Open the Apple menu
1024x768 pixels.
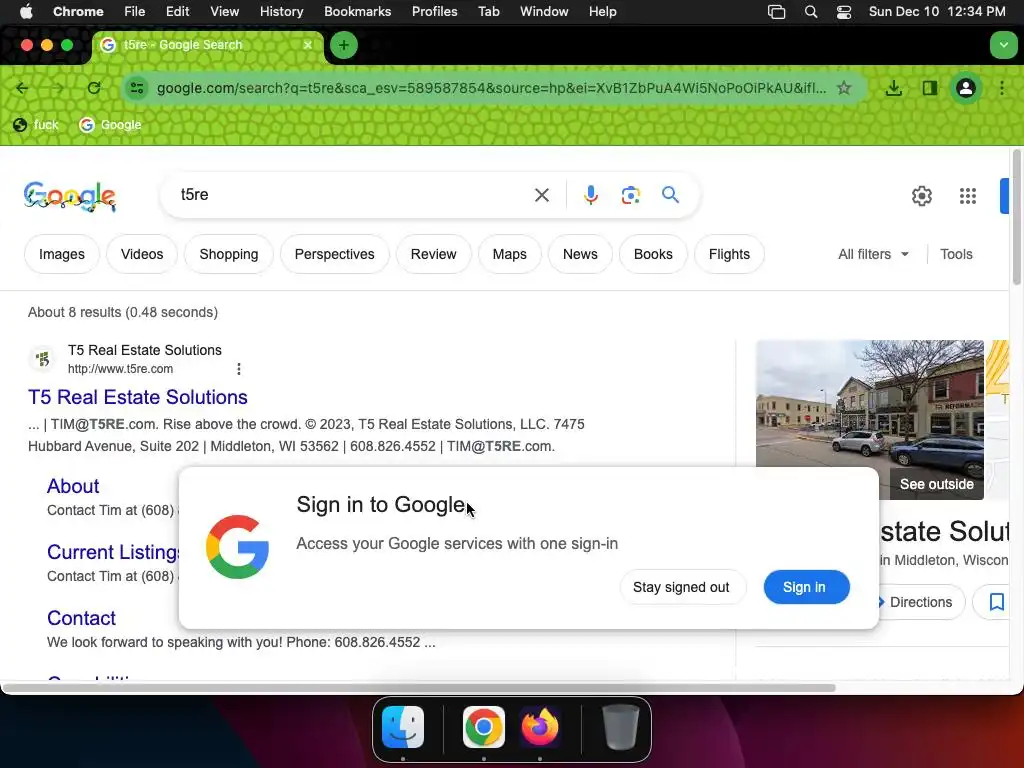point(26,12)
